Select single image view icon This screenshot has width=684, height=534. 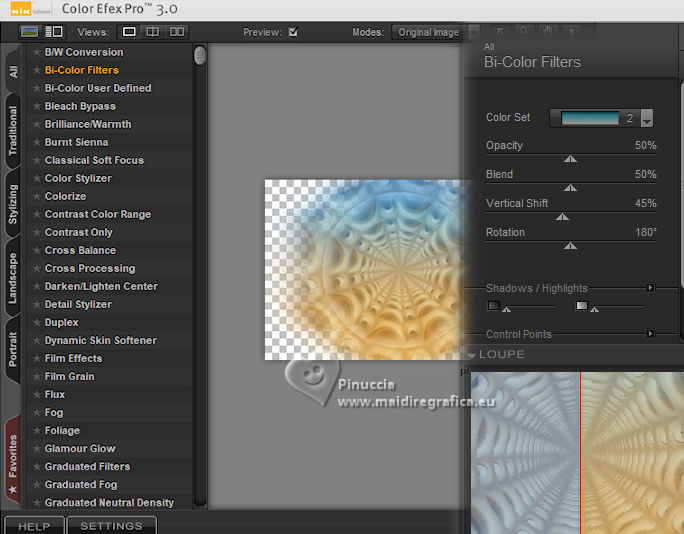[129, 32]
